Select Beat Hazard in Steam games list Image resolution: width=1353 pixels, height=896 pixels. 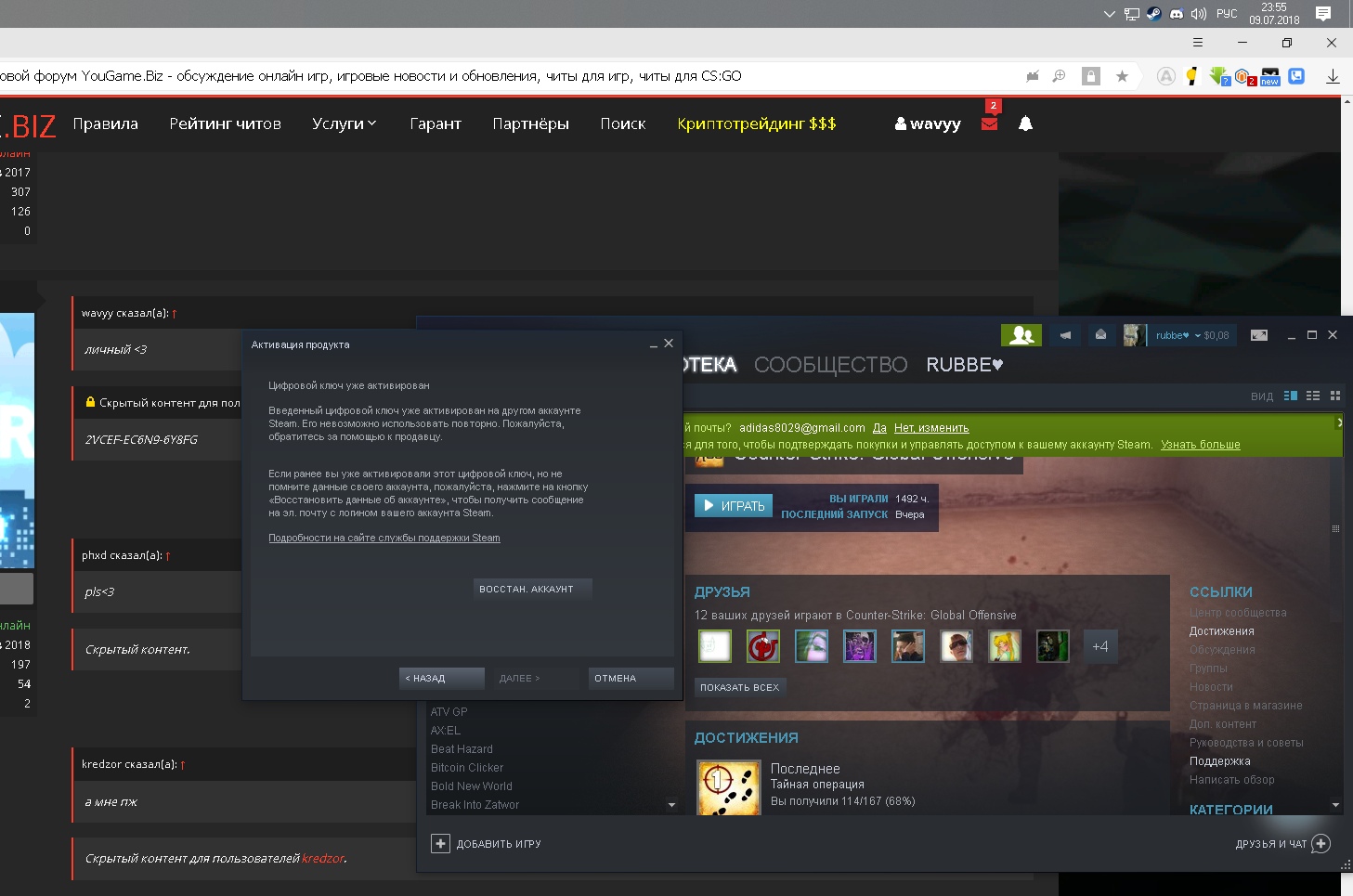(x=462, y=749)
